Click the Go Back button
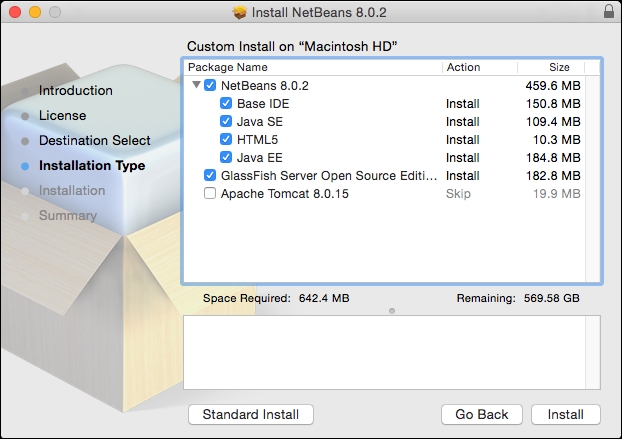The height and width of the screenshot is (439, 622). pos(482,414)
